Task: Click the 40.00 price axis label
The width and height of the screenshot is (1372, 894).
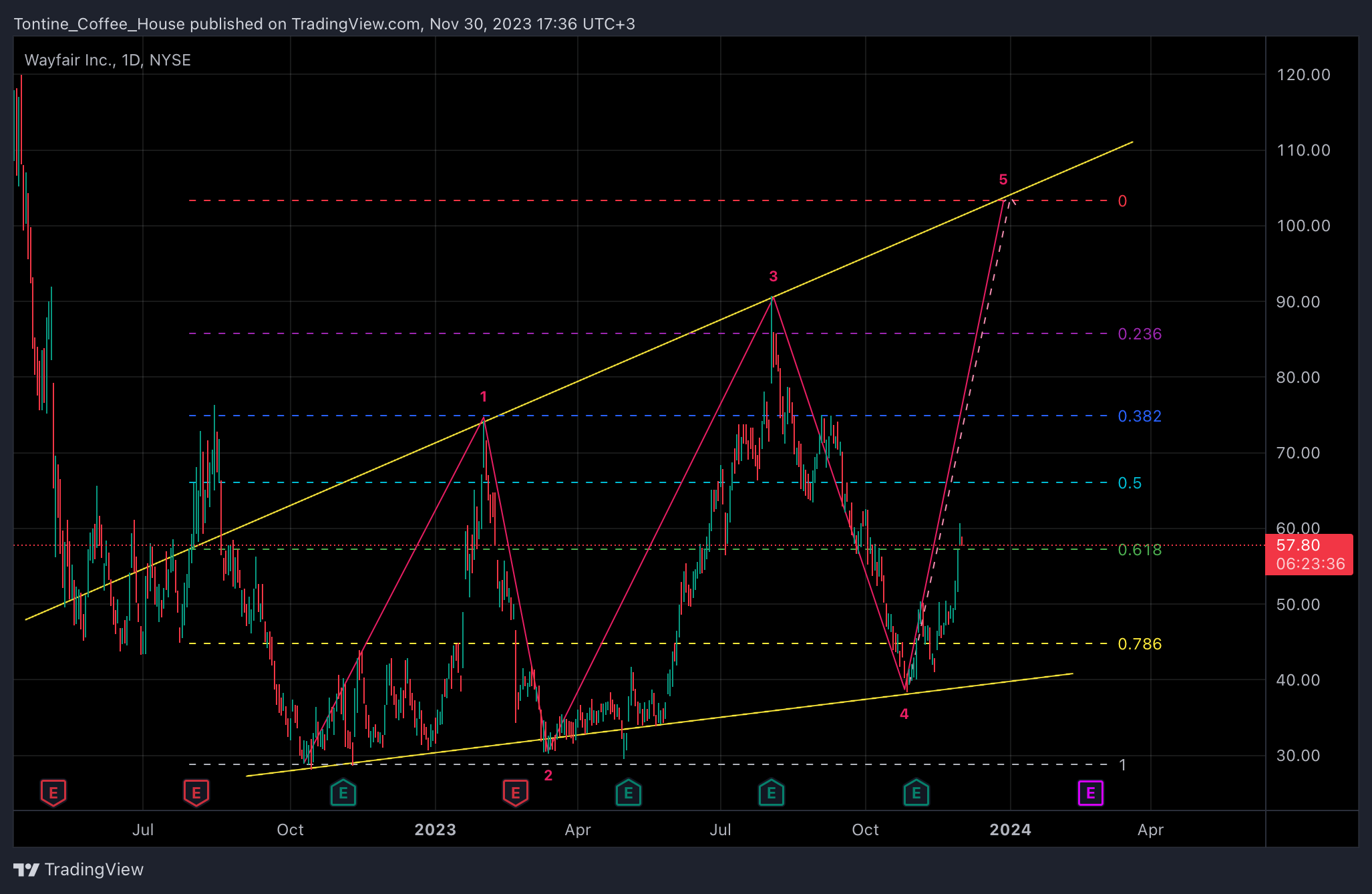Action: pyautogui.click(x=1299, y=680)
